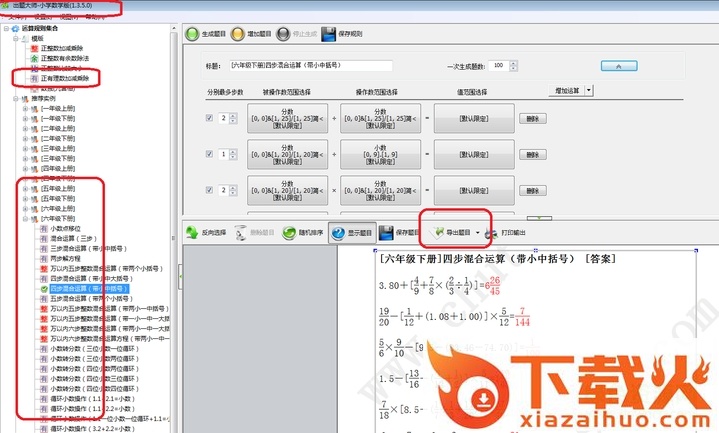Select 三步混合运算（带小中括号） tree item
719x433 pixels.
(x=88, y=249)
